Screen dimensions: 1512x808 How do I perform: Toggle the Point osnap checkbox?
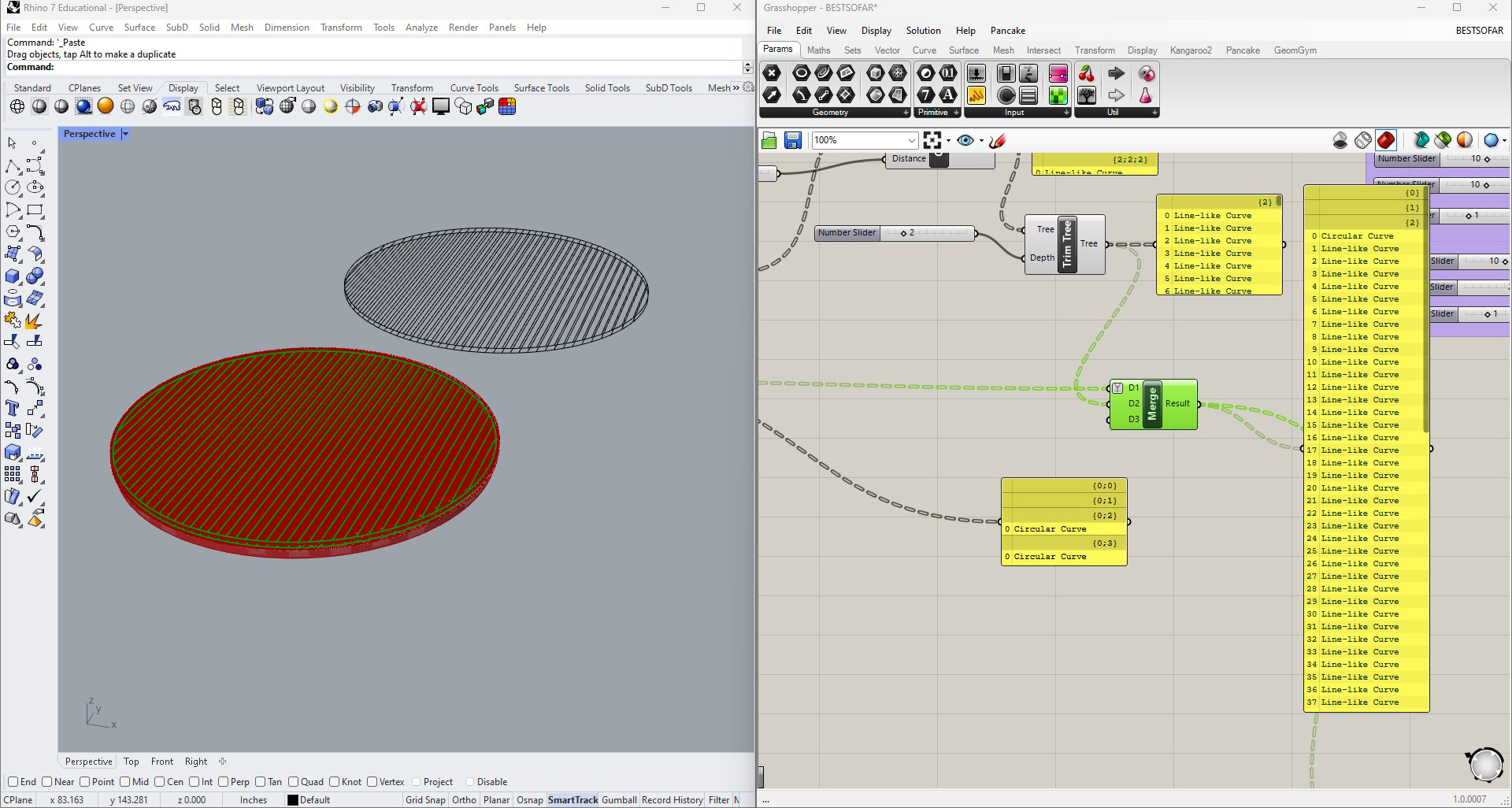[84, 782]
